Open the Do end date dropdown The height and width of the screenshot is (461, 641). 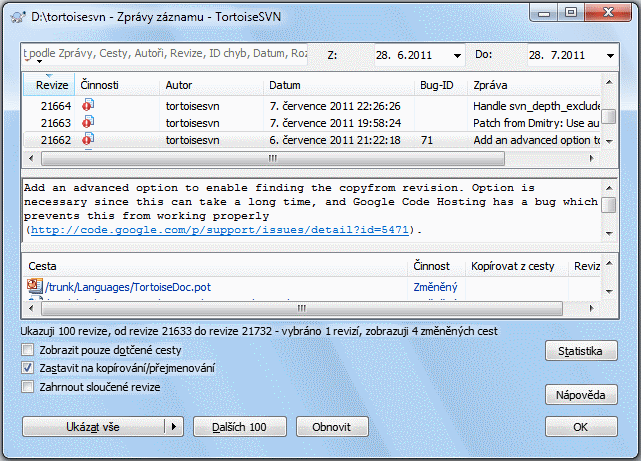pyautogui.click(x=610, y=56)
